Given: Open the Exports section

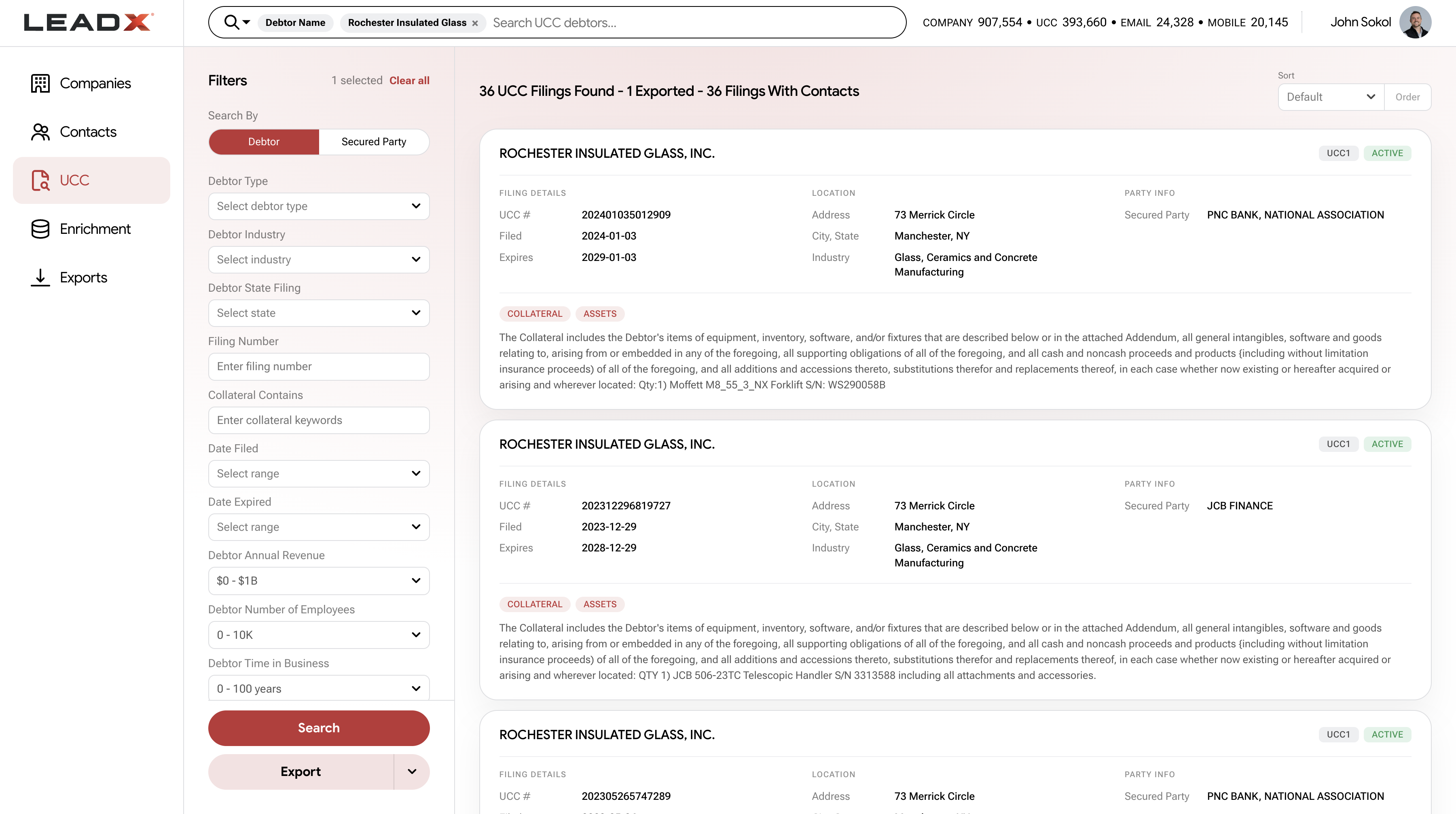Looking at the screenshot, I should click(x=91, y=278).
